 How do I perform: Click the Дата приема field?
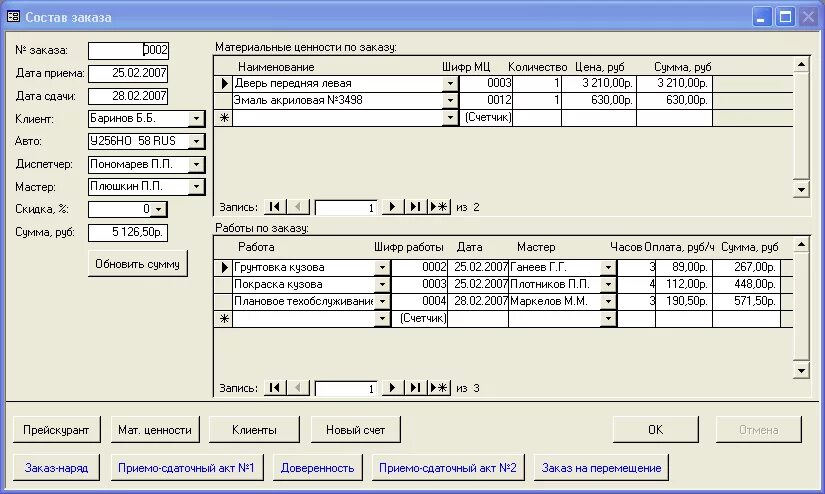128,73
